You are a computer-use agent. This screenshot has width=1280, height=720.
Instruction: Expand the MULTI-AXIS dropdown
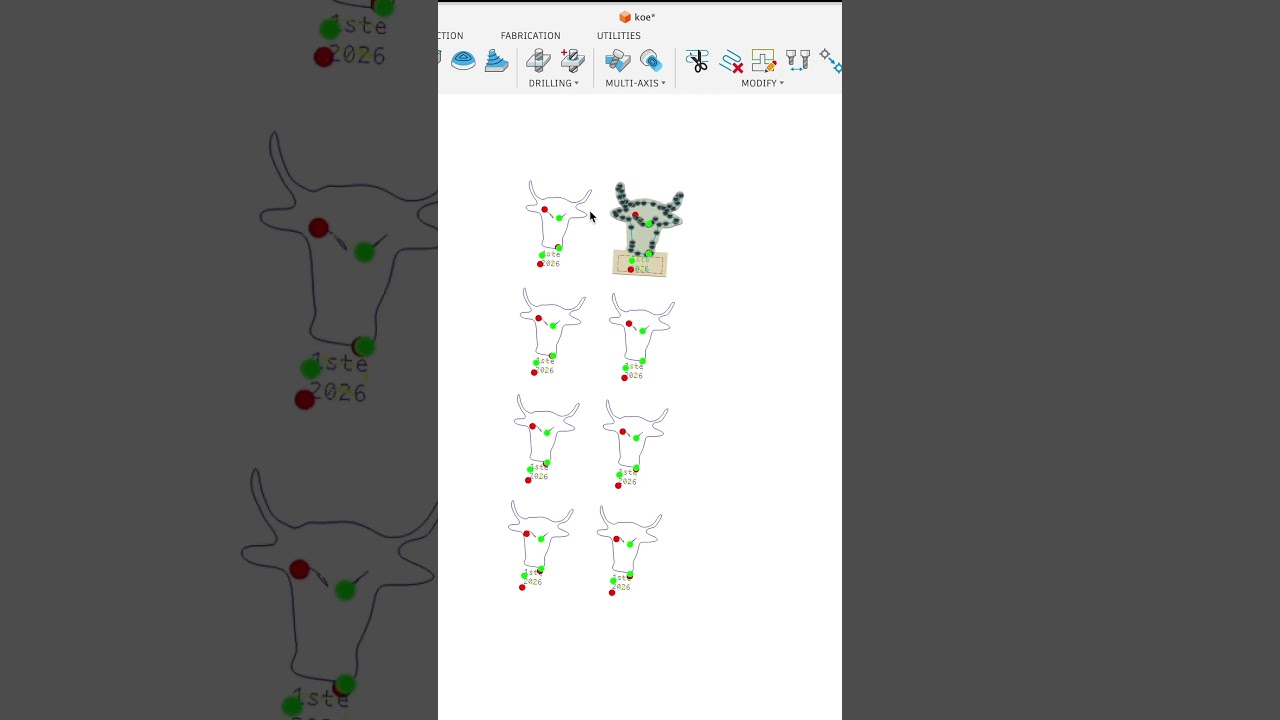pyautogui.click(x=635, y=83)
